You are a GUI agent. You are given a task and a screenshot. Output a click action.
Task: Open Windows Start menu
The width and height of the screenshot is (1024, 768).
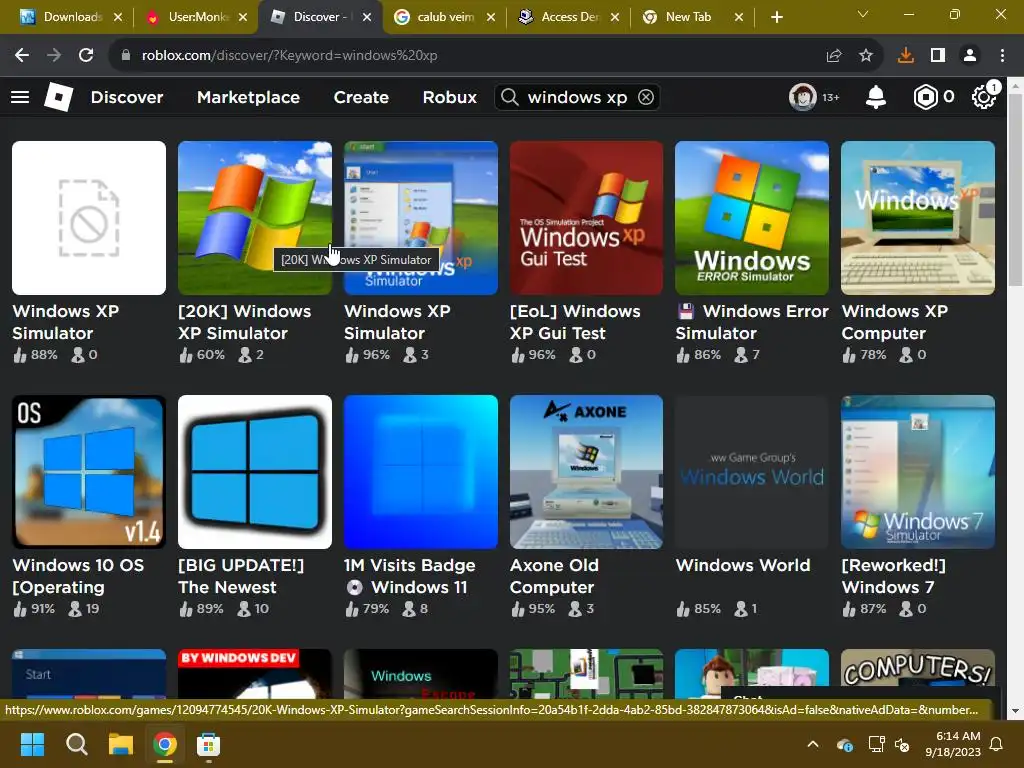point(32,744)
